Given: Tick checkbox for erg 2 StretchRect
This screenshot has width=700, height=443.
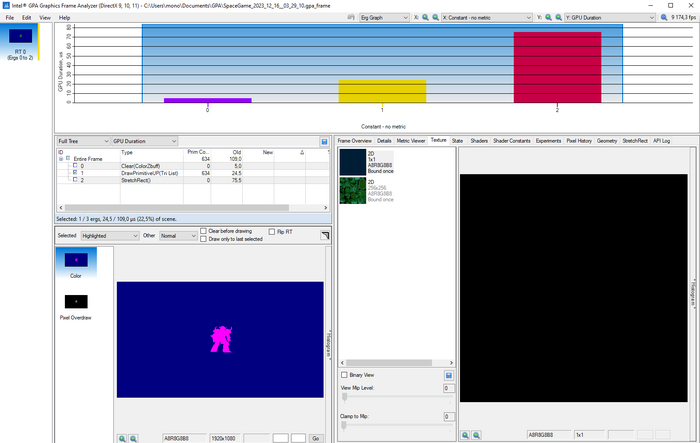Looking at the screenshot, I should [76, 180].
